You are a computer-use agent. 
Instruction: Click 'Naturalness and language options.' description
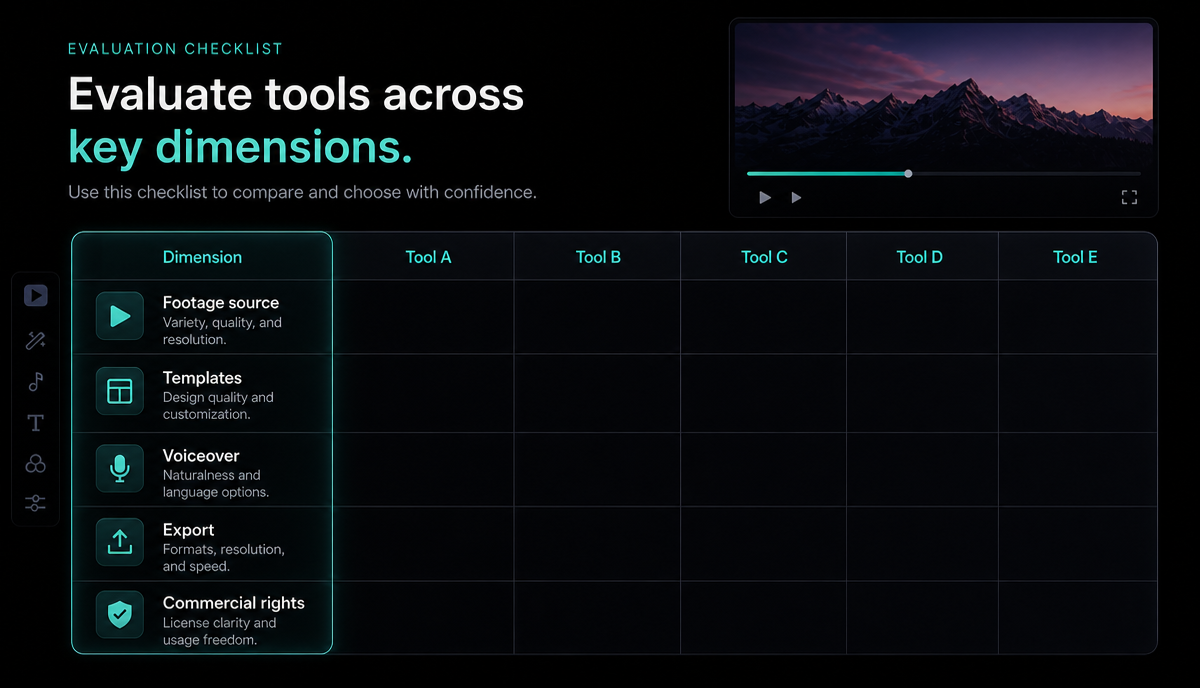pyautogui.click(x=216, y=484)
